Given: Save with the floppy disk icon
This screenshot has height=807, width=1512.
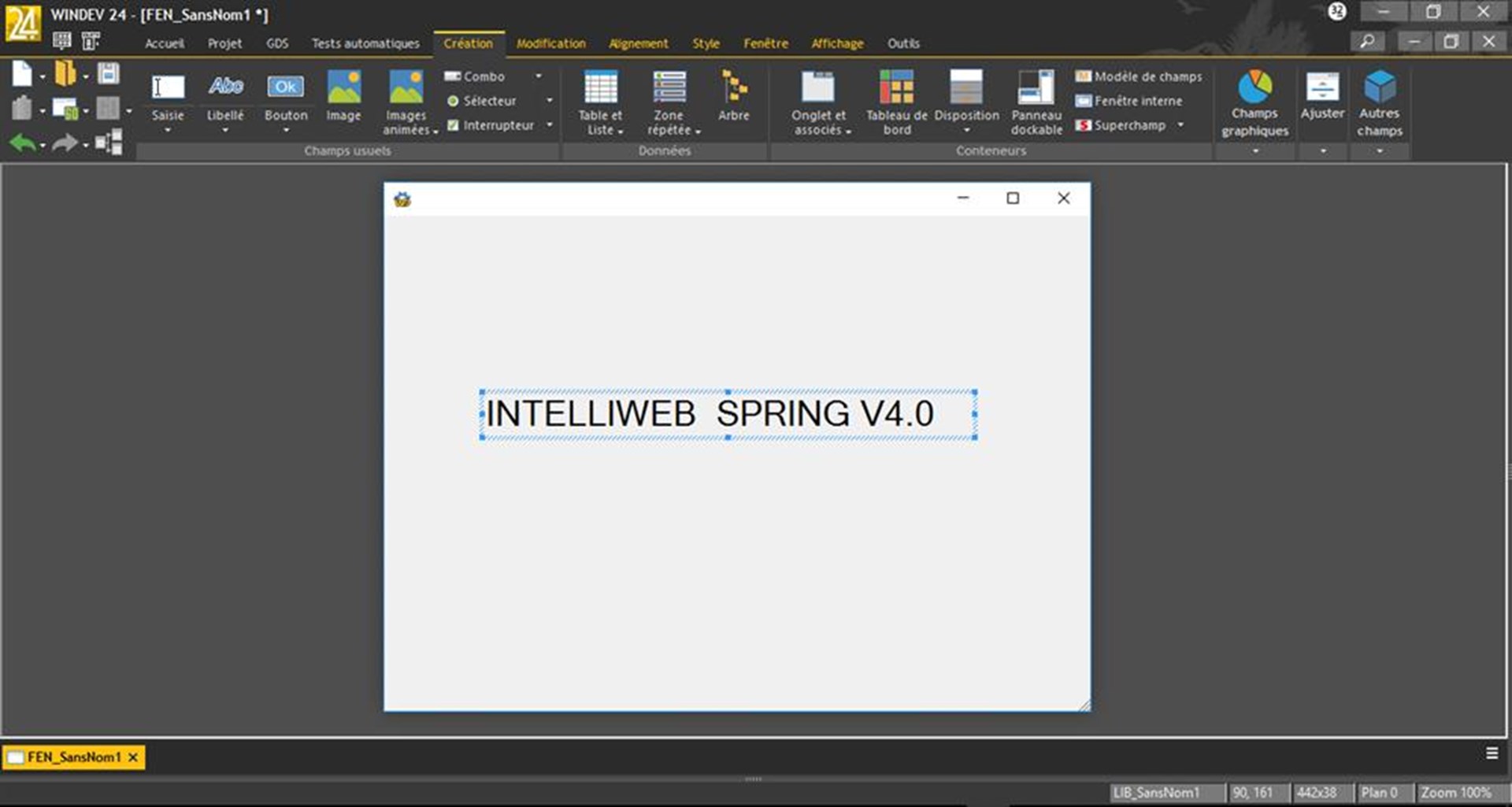Looking at the screenshot, I should [109, 73].
